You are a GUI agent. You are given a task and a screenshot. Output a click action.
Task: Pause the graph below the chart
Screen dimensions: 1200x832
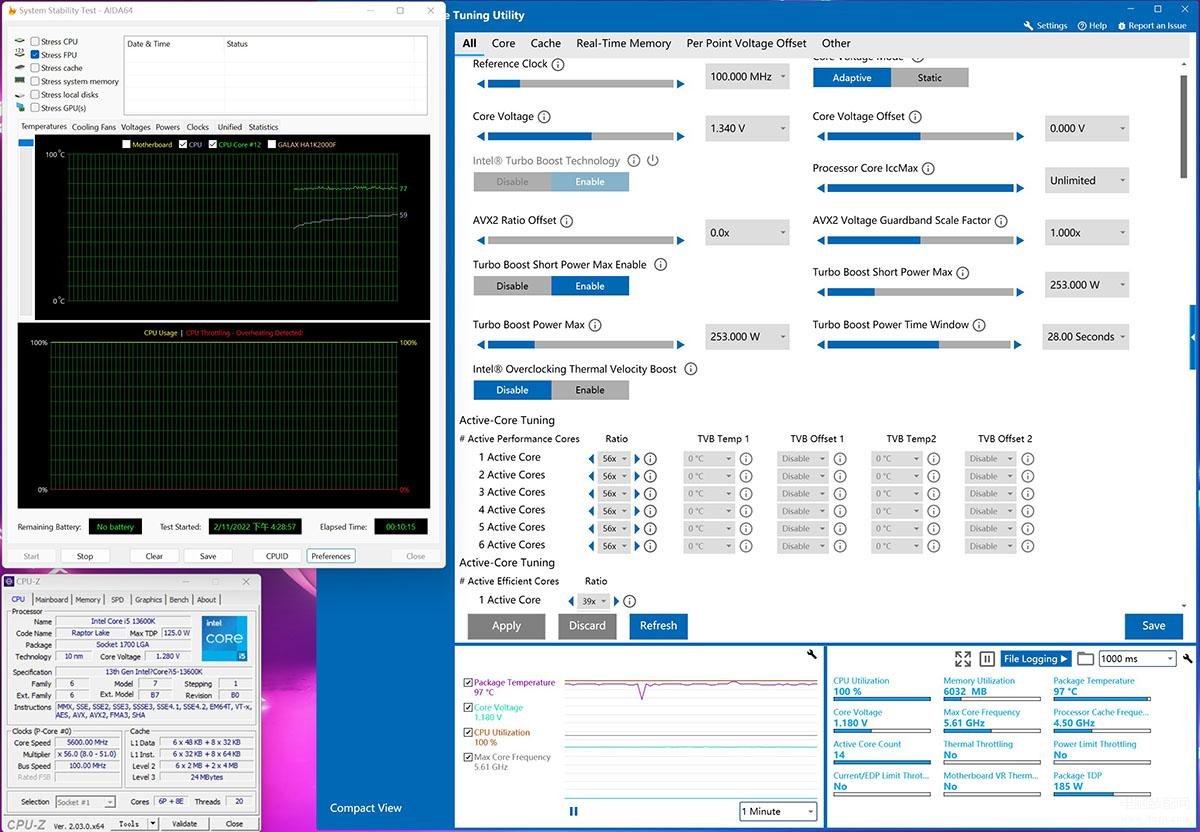(x=574, y=811)
